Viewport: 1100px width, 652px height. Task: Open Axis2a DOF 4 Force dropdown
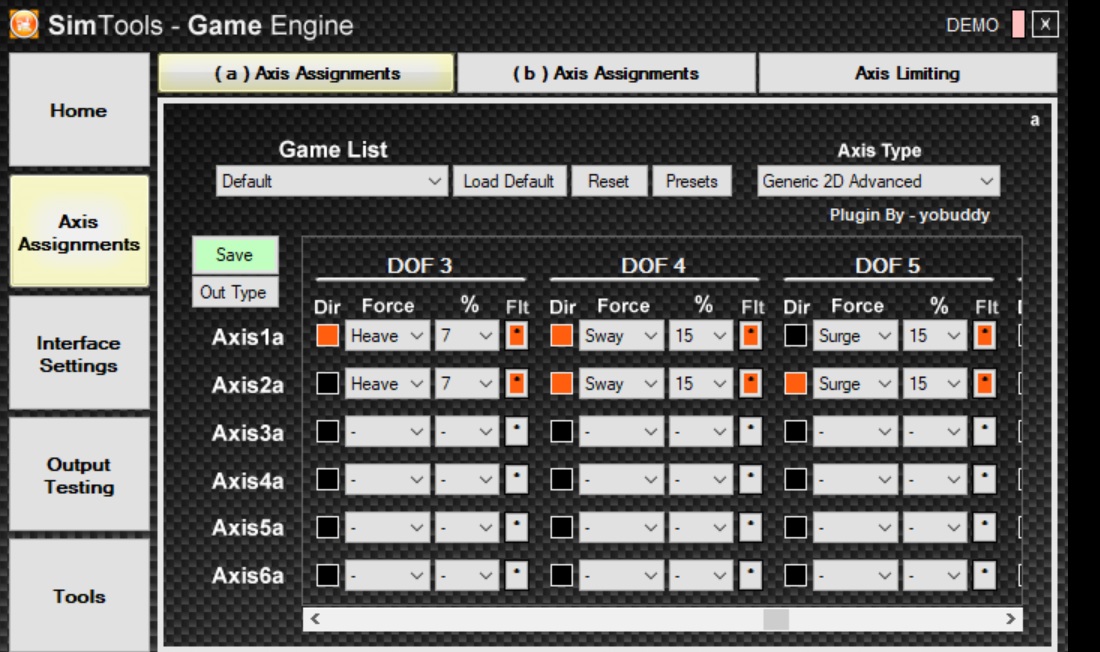pos(622,383)
